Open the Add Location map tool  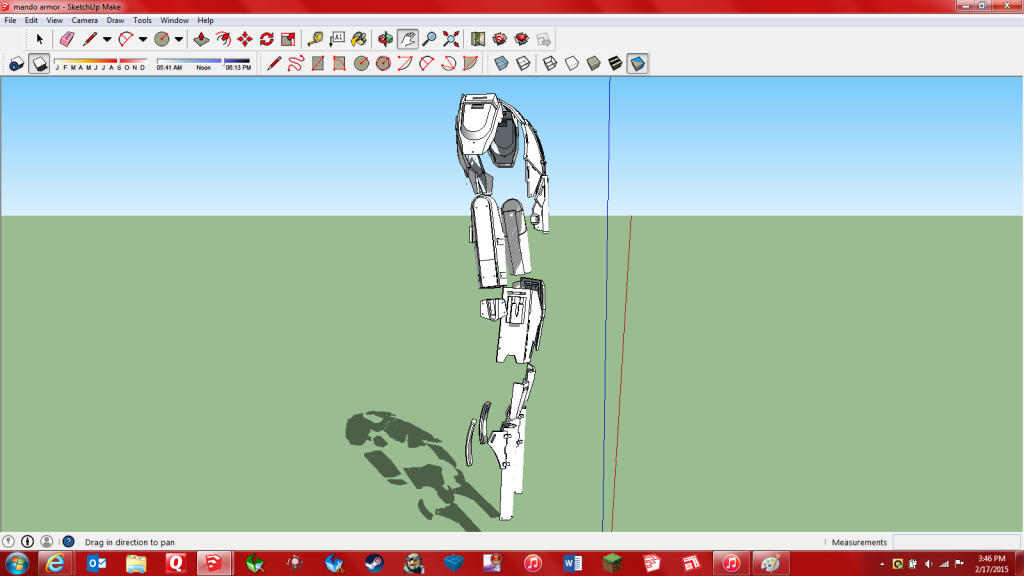[478, 39]
